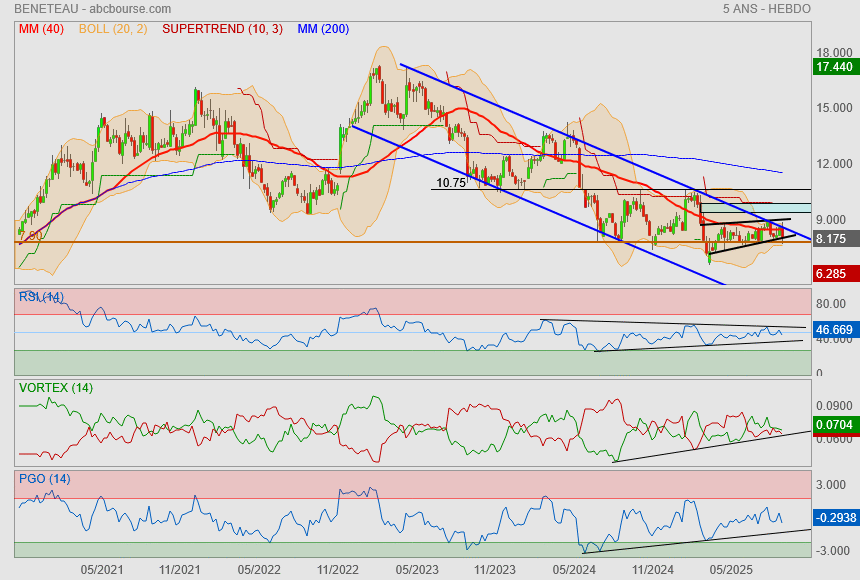Click the 18.000 price axis label

pos(833,53)
